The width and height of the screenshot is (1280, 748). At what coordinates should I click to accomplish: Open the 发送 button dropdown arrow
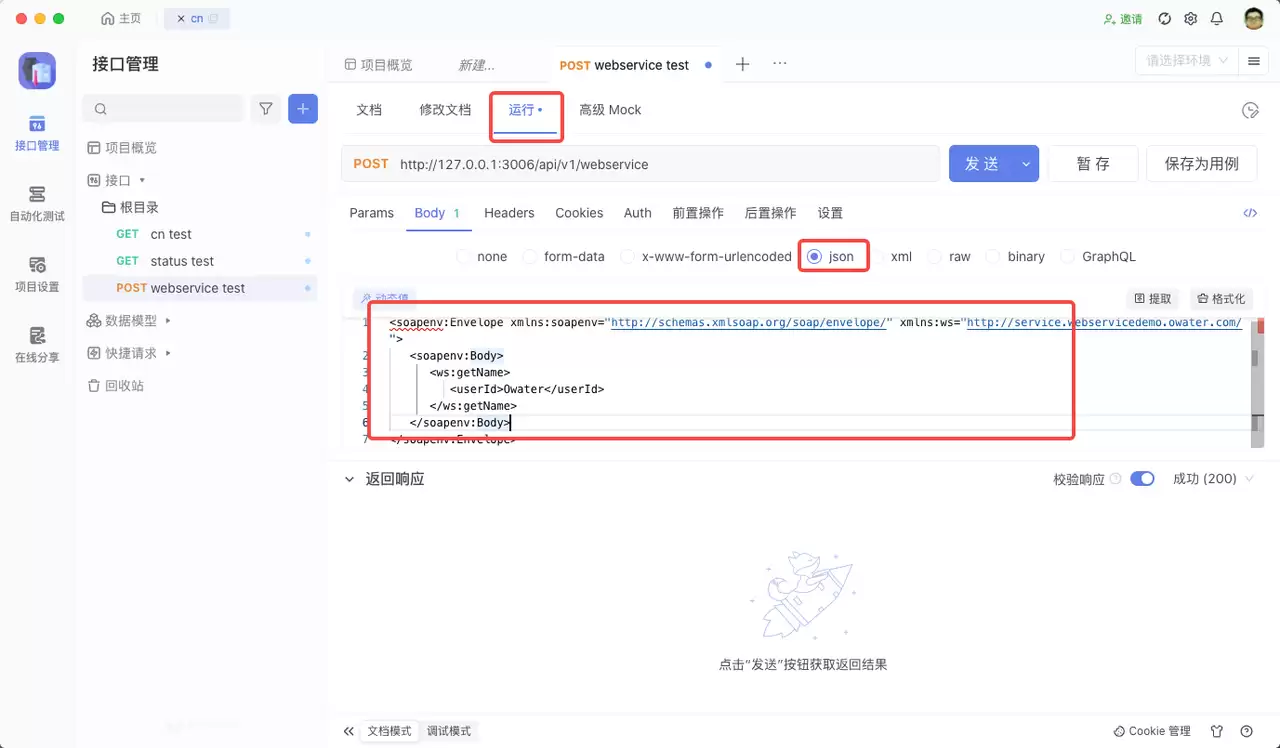pyautogui.click(x=1025, y=164)
